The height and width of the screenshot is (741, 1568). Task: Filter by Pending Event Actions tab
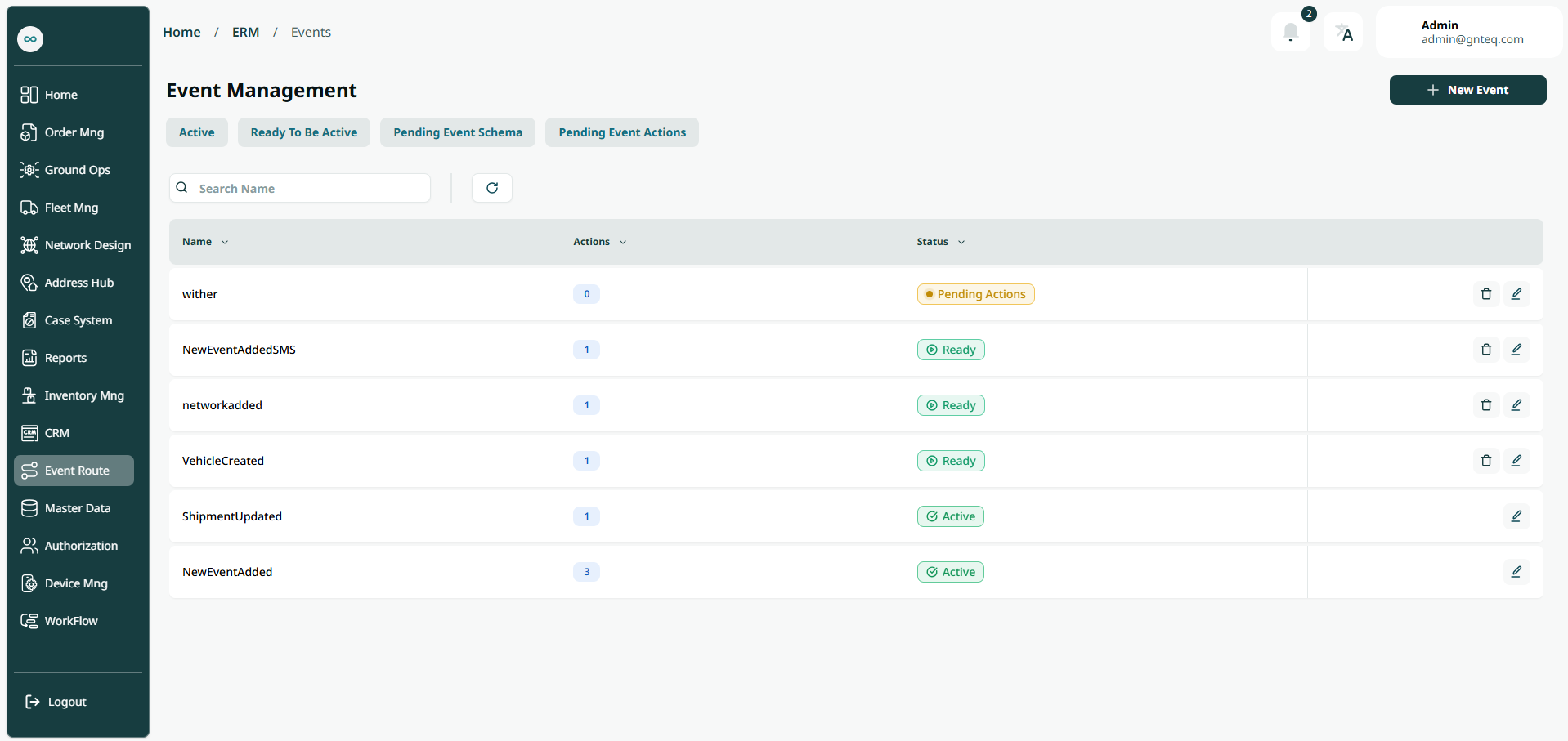point(622,132)
